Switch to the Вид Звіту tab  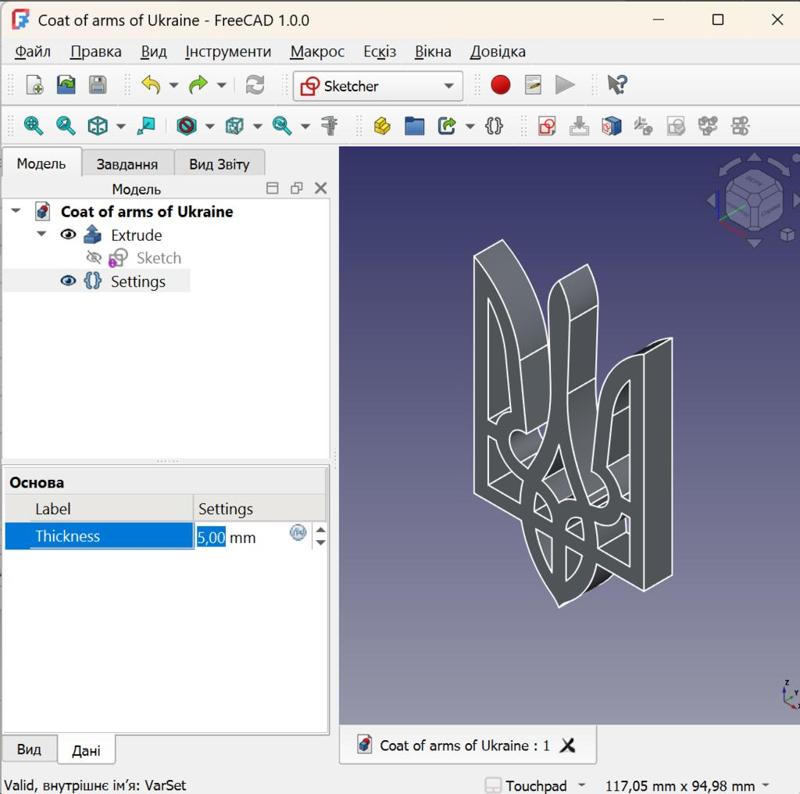(219, 164)
